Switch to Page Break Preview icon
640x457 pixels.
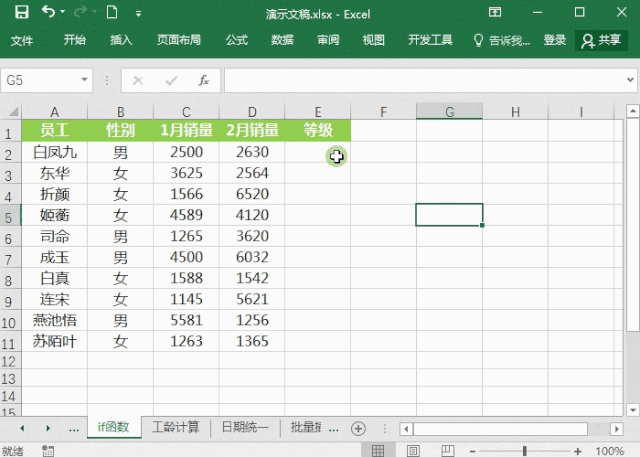(447, 450)
